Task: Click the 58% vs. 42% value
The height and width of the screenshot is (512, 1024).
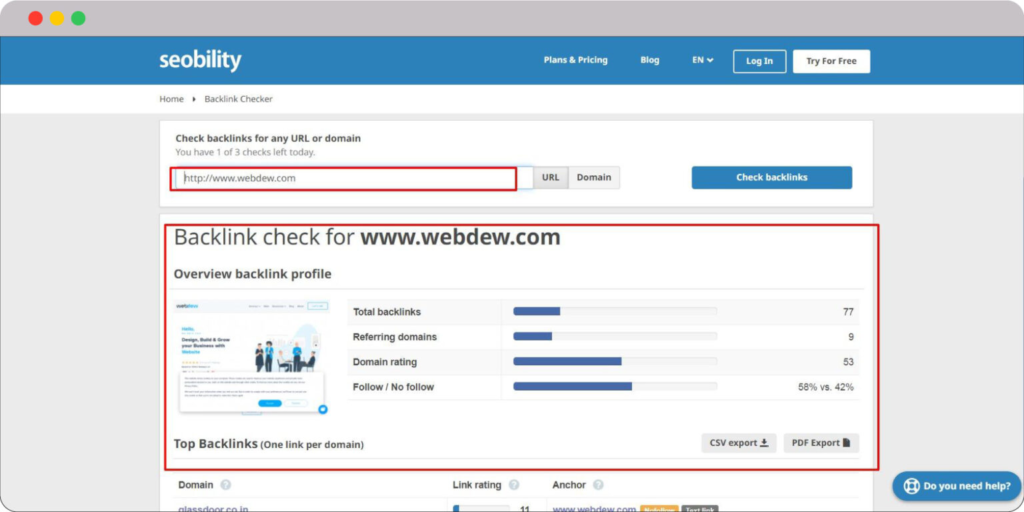Action: pos(825,387)
